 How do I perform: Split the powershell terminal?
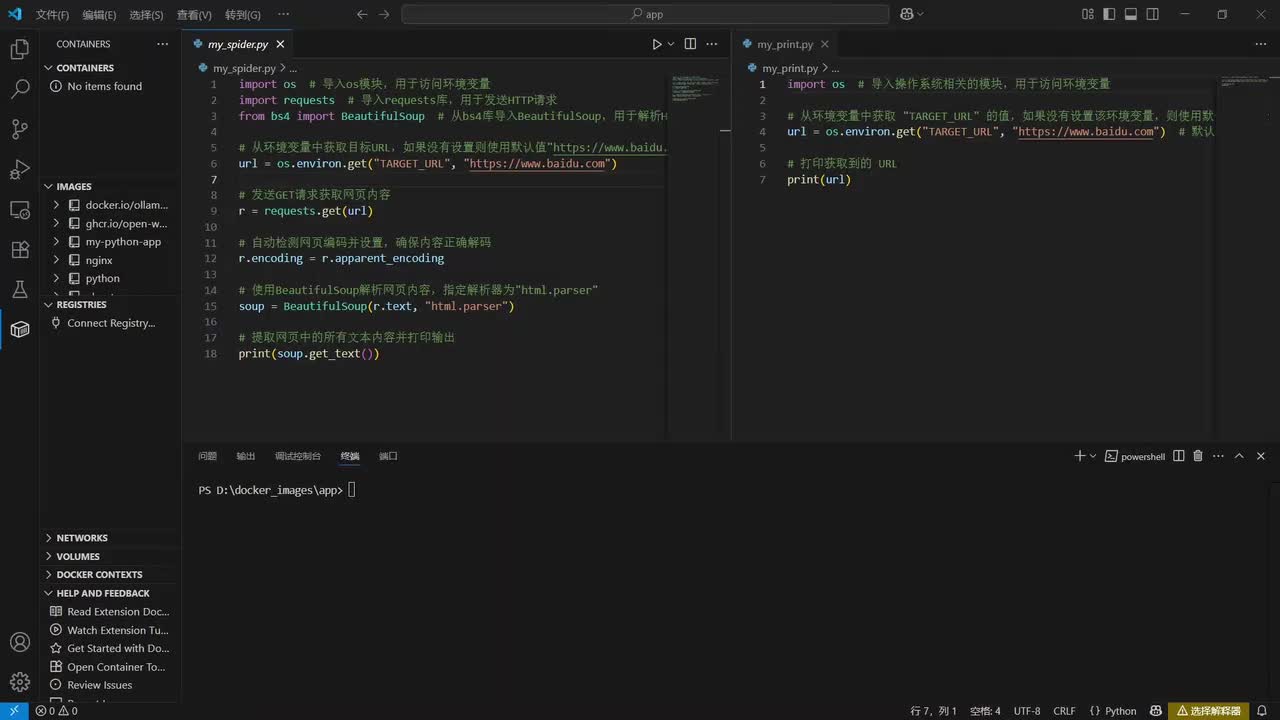point(1179,456)
